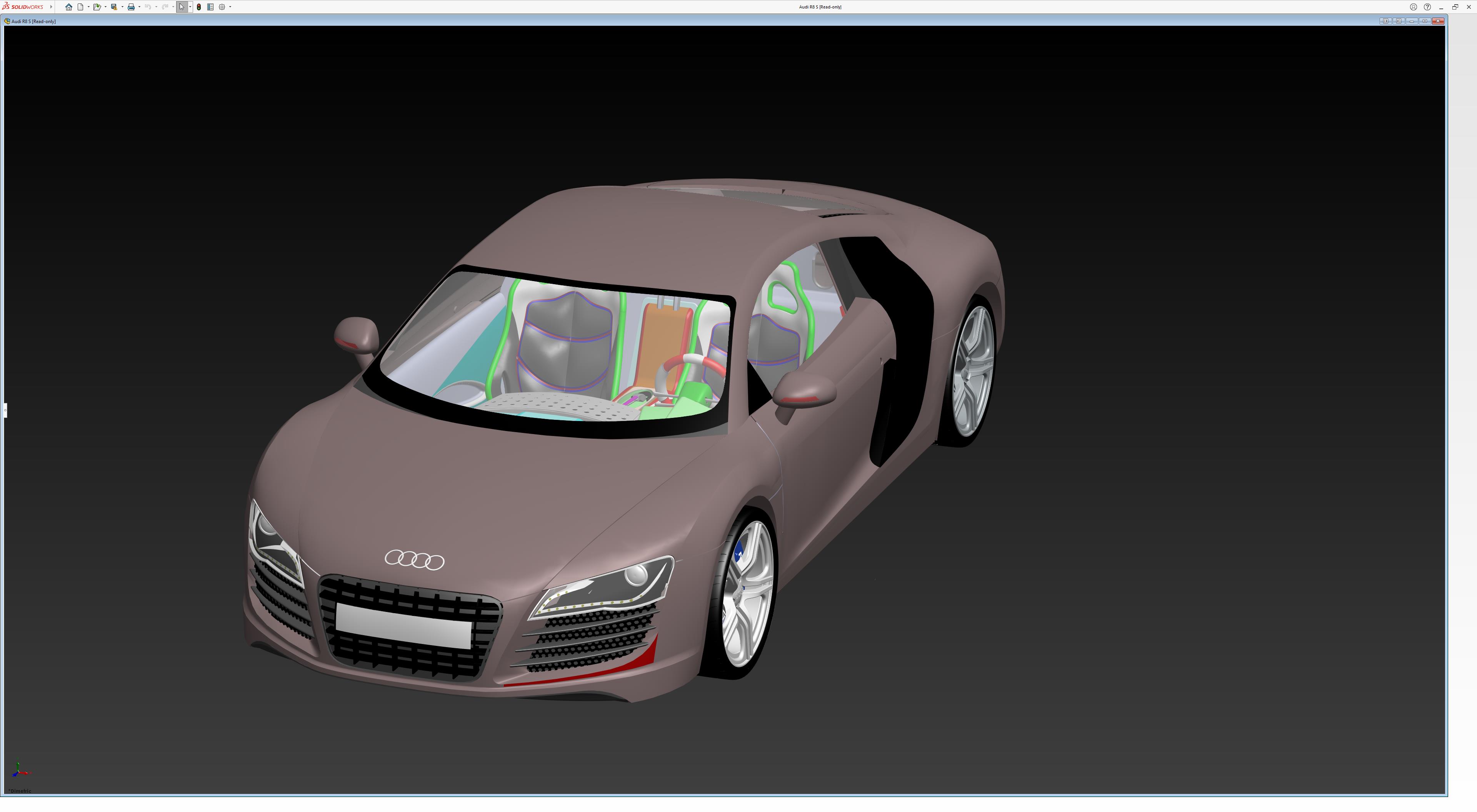
Task: Expand the Select tool dropdown arrow
Action: [190, 7]
